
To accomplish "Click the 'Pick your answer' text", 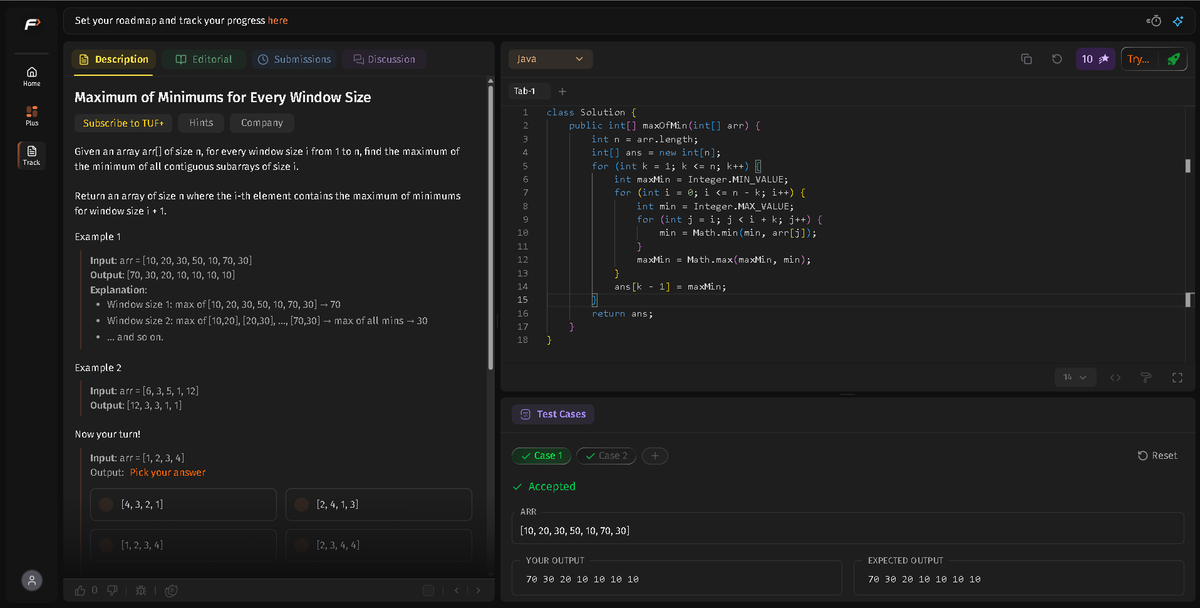I will click(x=168, y=472).
